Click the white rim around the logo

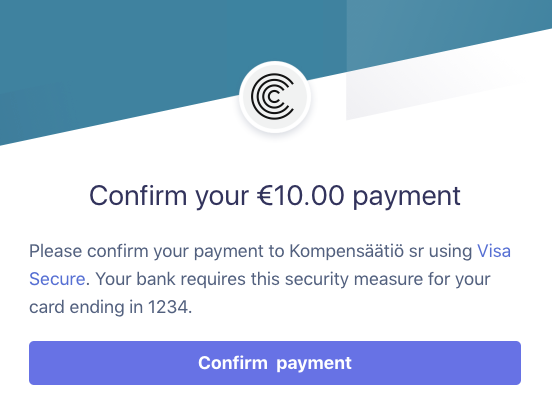click(x=275, y=63)
